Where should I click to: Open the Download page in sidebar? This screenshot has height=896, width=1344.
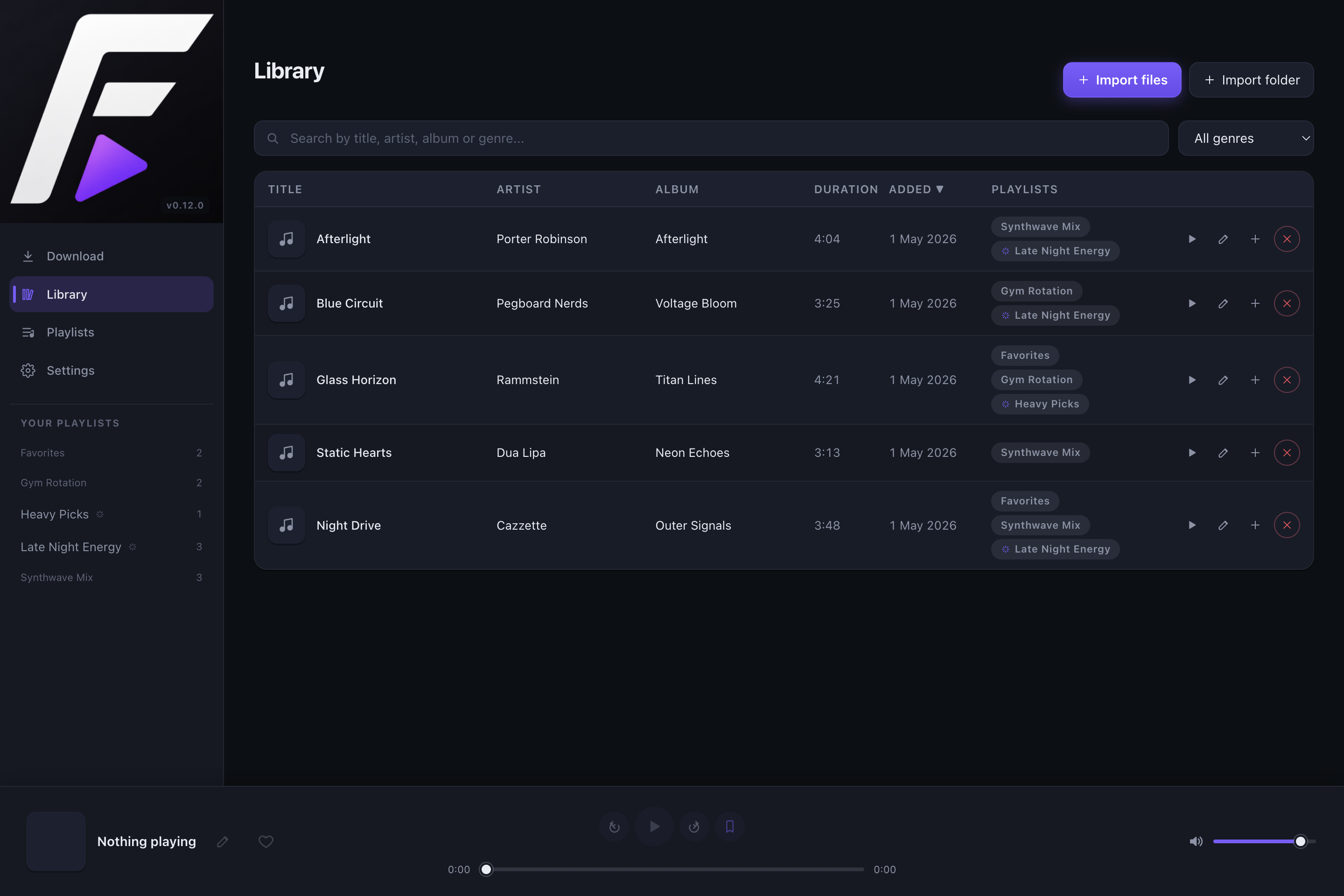[112, 256]
